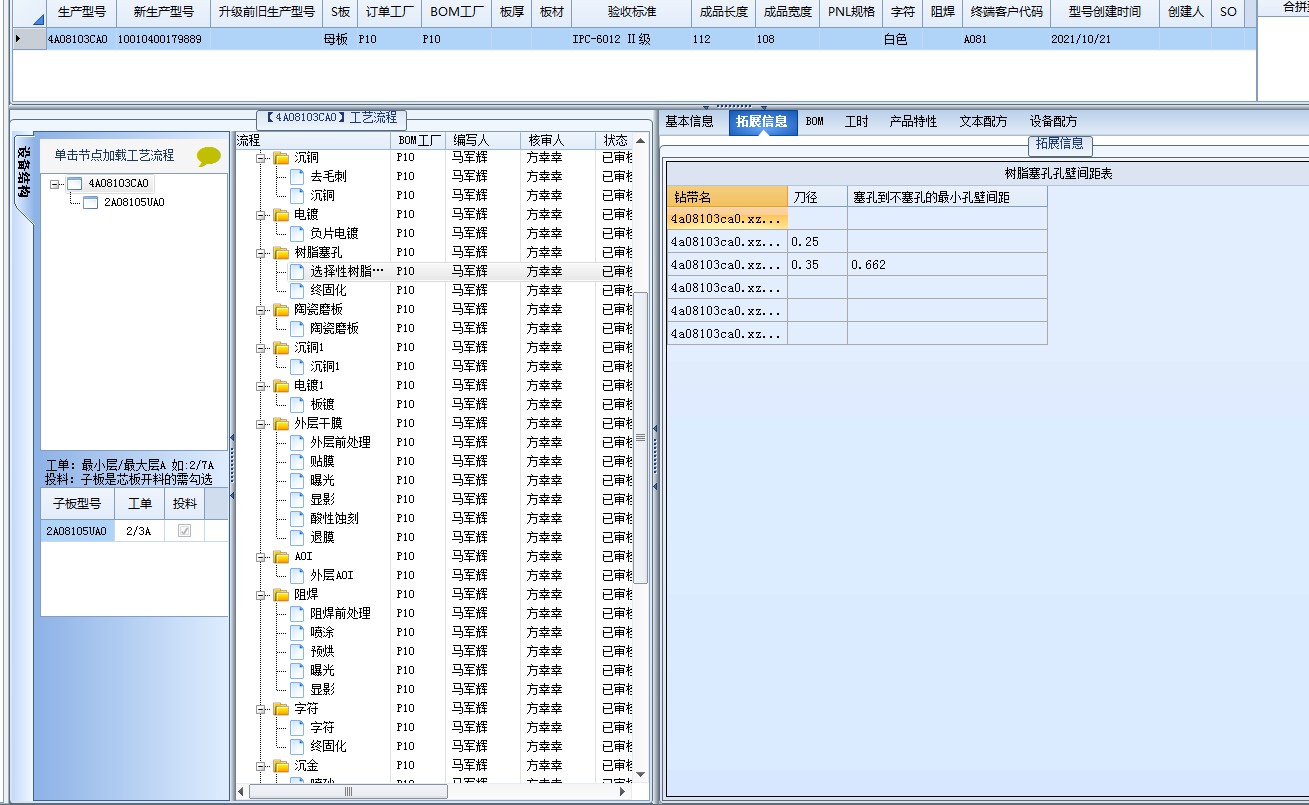The width and height of the screenshot is (1309, 805).
Task: Click the document icon beside 负片电镀
Action: pyautogui.click(x=297, y=233)
